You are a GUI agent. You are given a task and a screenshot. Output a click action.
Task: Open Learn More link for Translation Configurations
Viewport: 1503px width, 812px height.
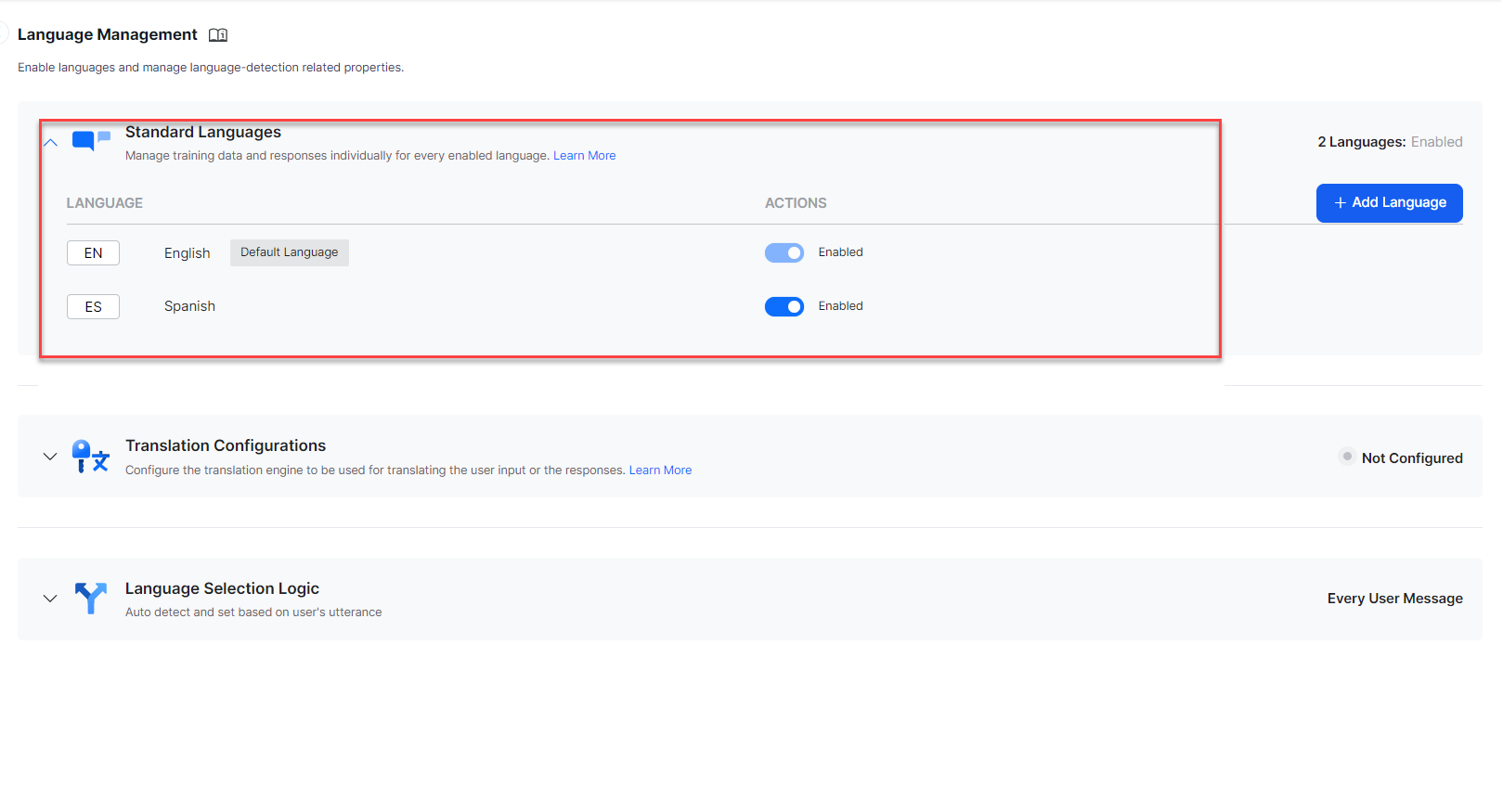point(660,470)
